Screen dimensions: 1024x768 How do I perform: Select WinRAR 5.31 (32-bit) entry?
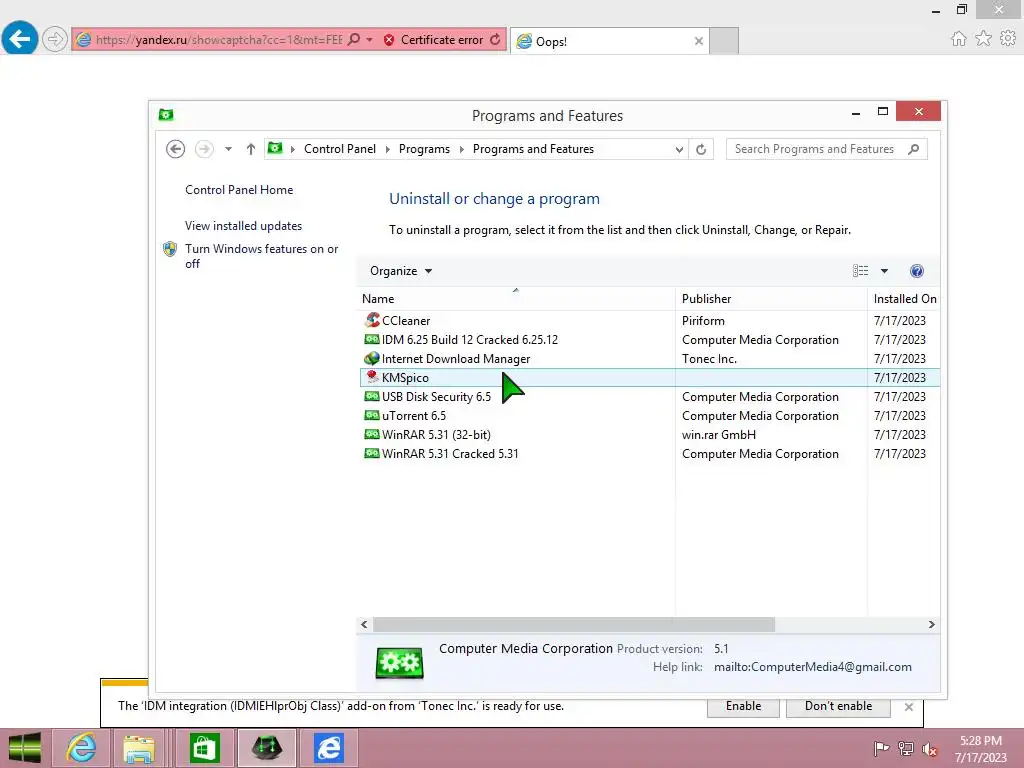(x=650, y=434)
